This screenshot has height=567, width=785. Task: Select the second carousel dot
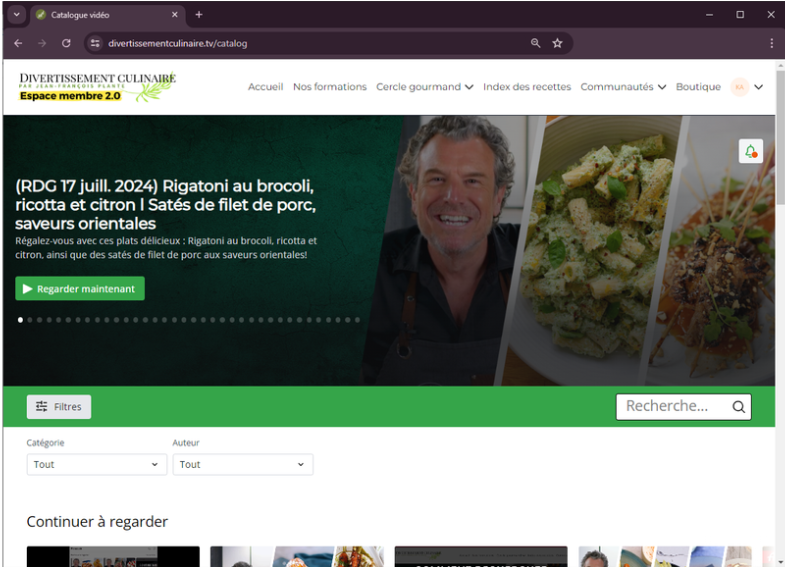[30, 320]
